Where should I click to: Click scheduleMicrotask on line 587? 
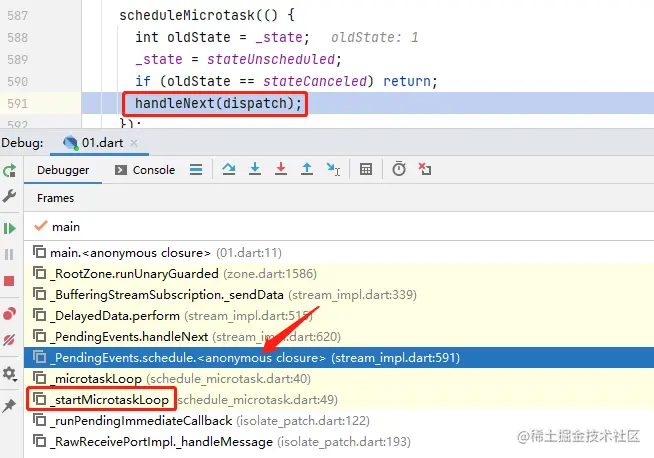[x=187, y=15]
